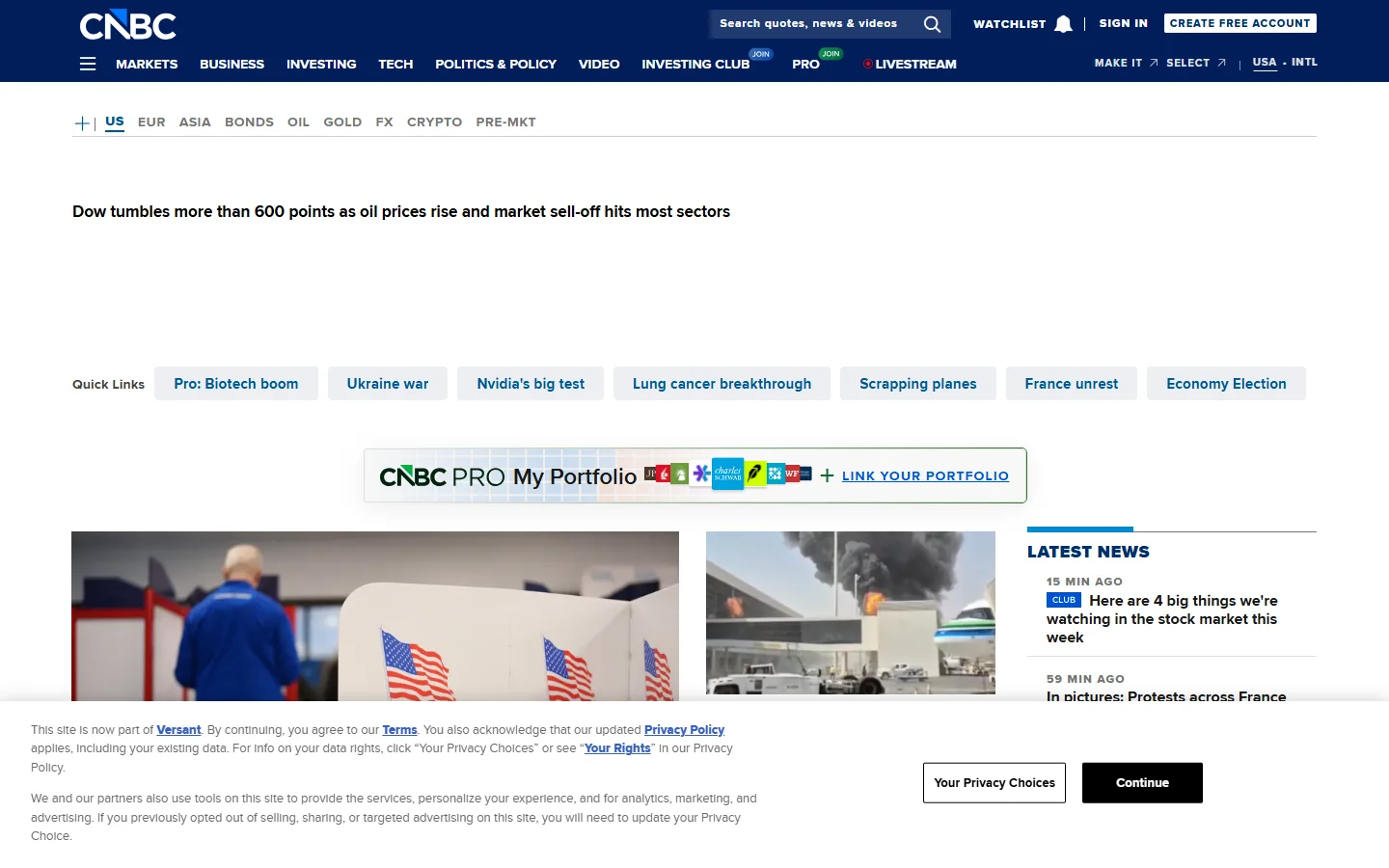Select the FX markets tab

pos(384,122)
